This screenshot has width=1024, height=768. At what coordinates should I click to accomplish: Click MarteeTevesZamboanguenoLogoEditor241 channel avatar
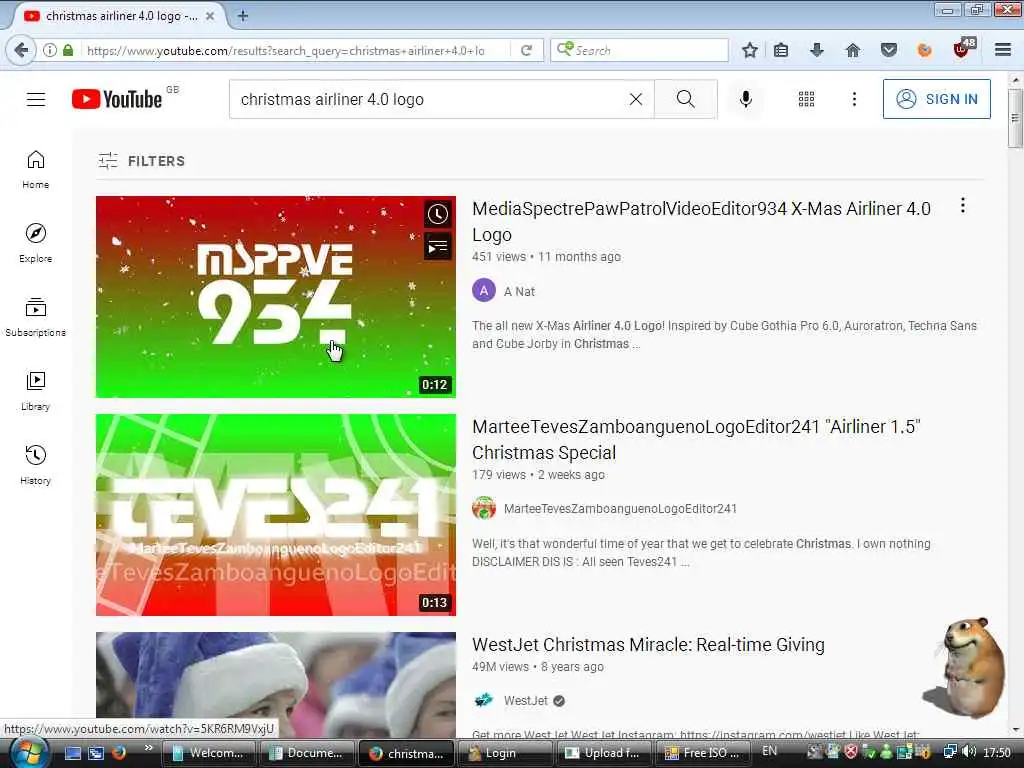coord(484,508)
